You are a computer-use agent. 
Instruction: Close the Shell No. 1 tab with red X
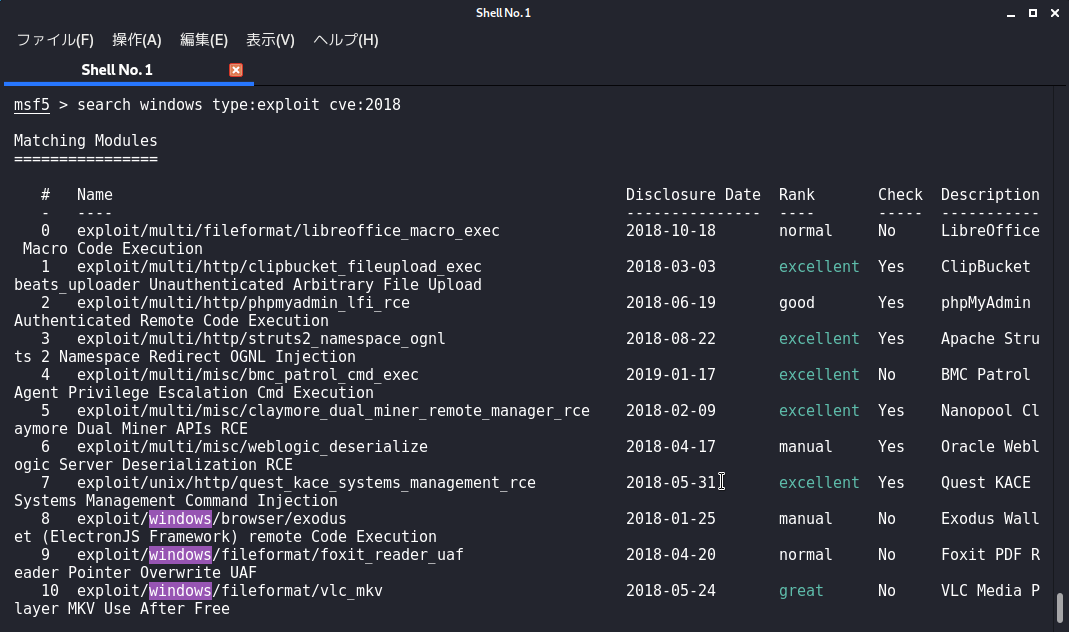pos(236,70)
